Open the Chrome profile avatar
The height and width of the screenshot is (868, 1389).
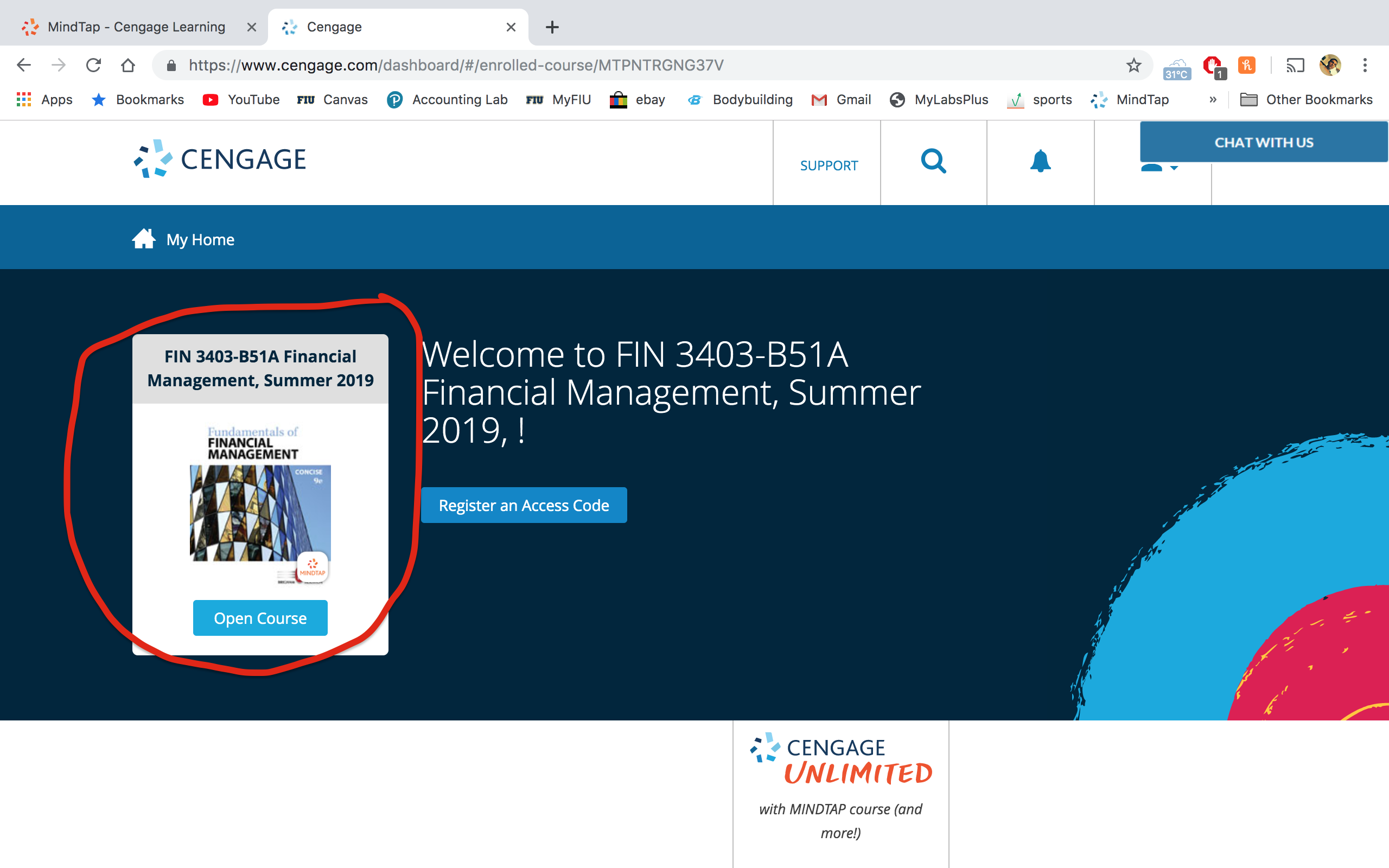1330,65
